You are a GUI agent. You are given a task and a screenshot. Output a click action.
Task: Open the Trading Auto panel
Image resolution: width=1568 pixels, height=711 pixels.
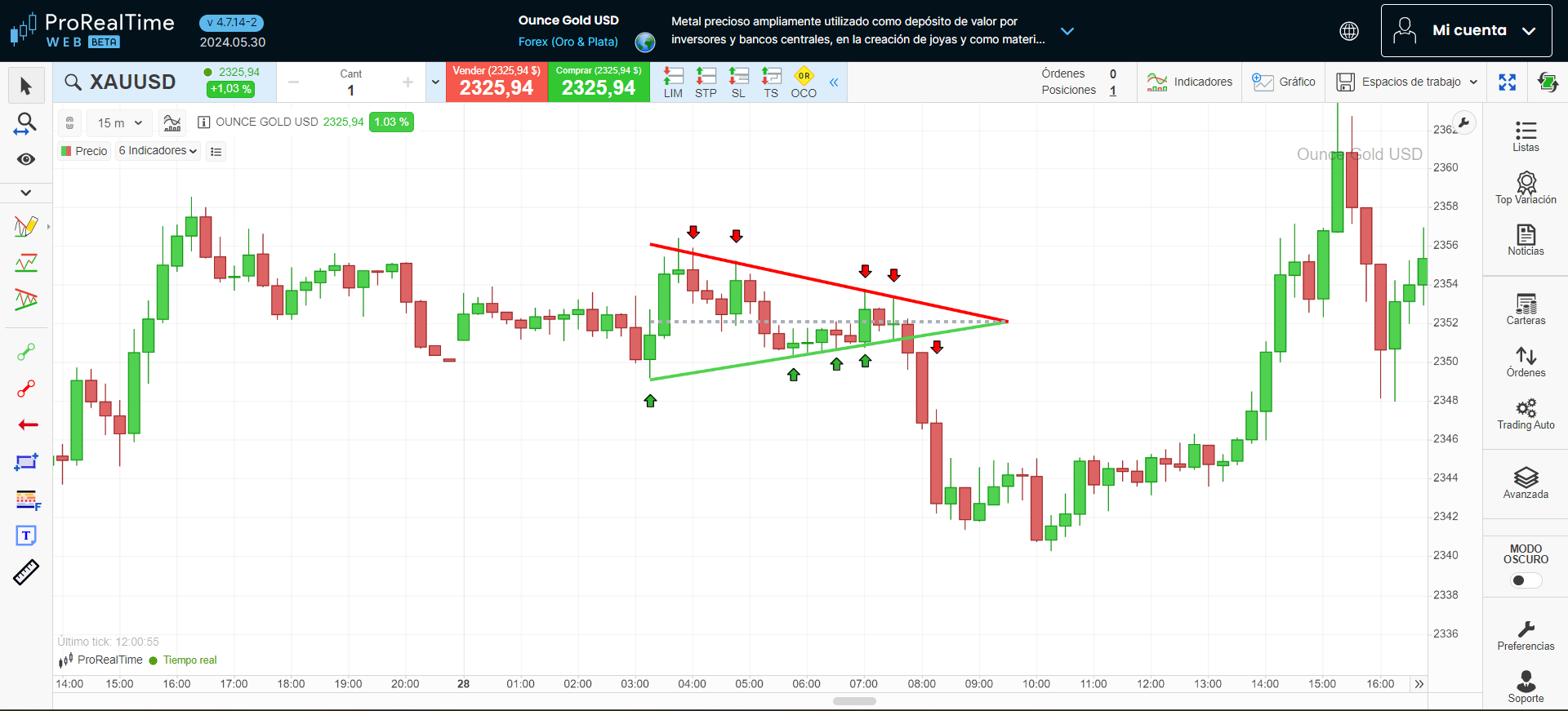coord(1525,413)
